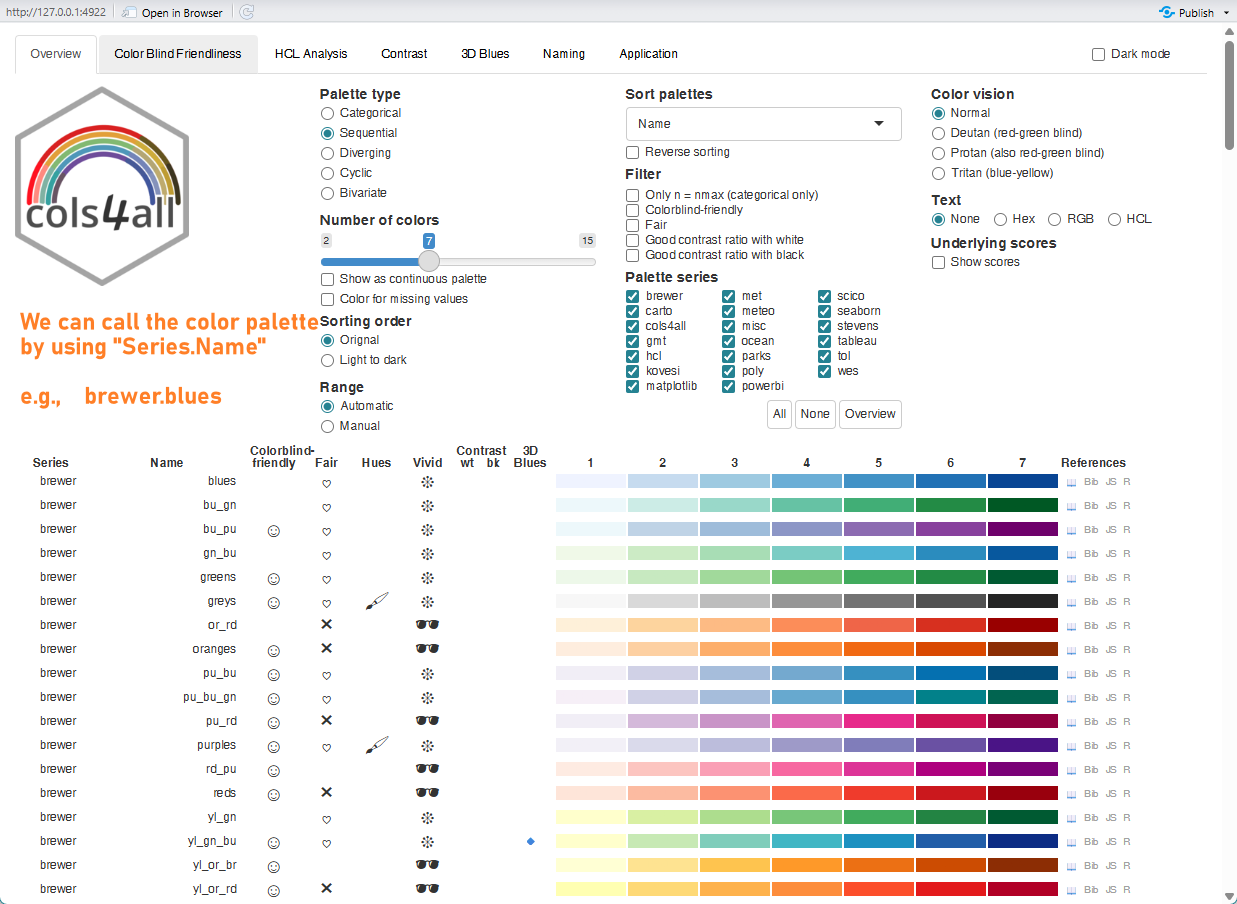This screenshot has width=1237, height=904.
Task: Click the blue diamond 3D Blues icon for yl_gn_bu
Action: point(530,841)
